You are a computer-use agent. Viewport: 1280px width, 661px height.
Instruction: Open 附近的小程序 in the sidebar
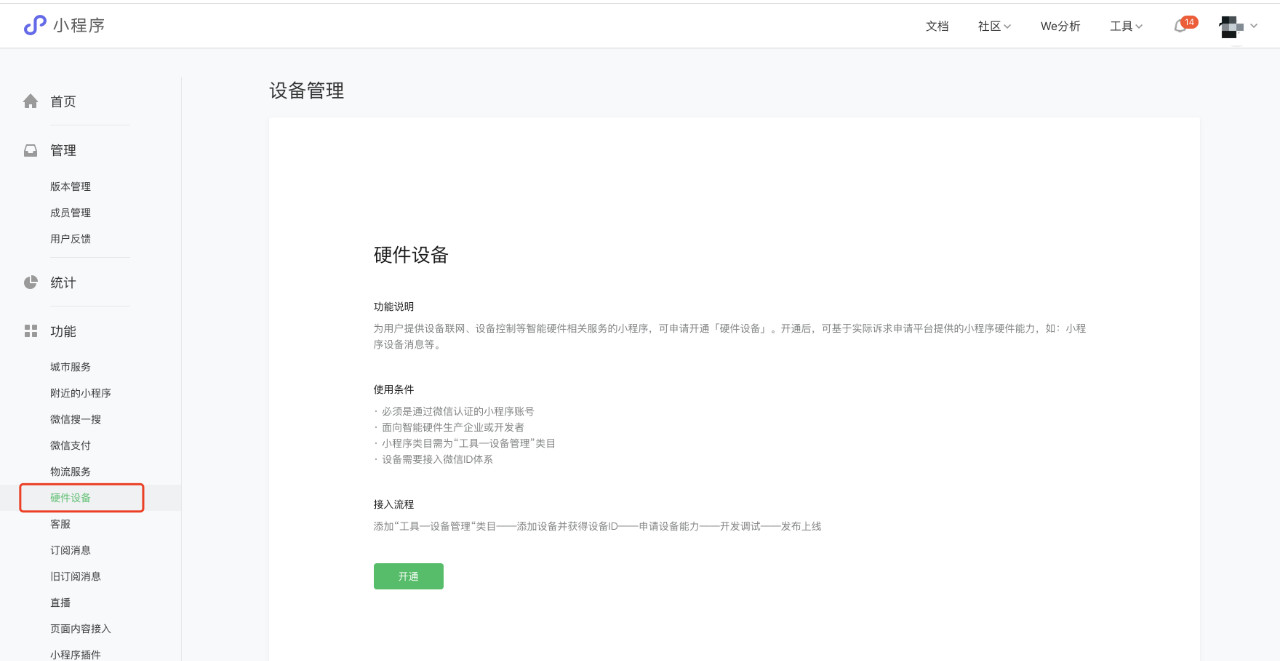tap(80, 393)
